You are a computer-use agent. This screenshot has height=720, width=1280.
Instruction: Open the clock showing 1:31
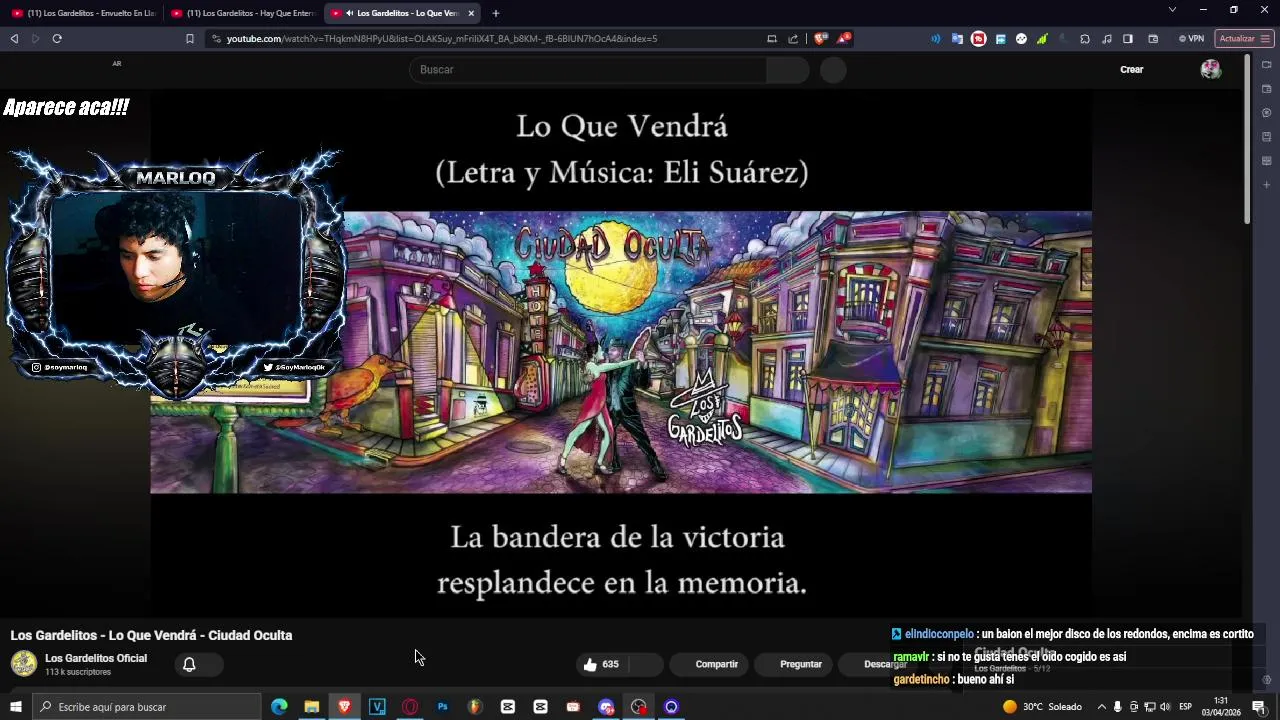point(1221,707)
